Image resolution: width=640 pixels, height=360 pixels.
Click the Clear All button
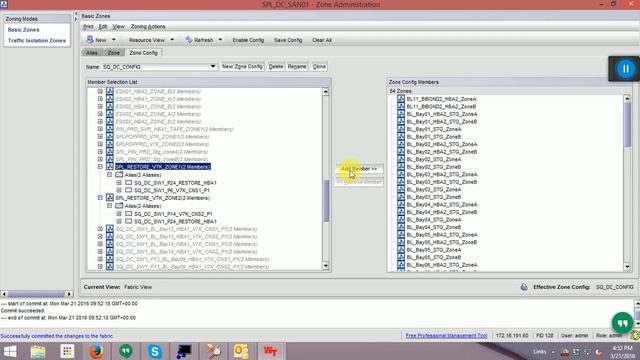click(x=322, y=40)
